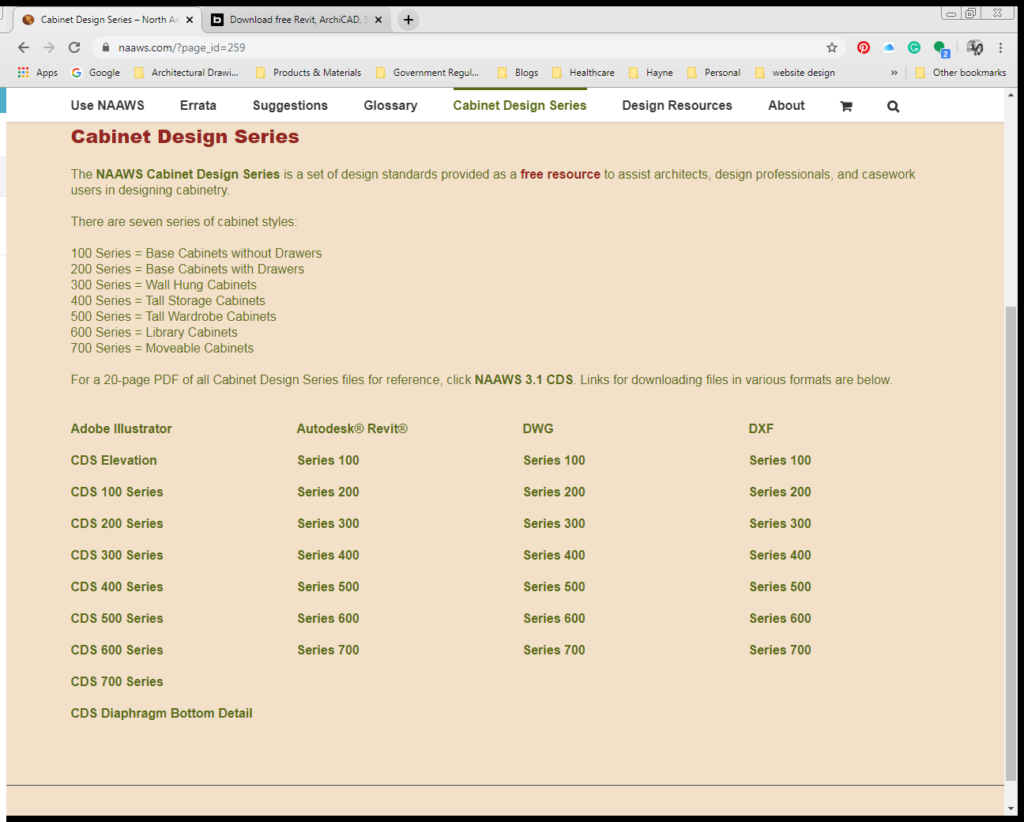Select the Cabinet Design Series browser tab
Viewport: 1024px width, 822px height.
click(x=108, y=20)
